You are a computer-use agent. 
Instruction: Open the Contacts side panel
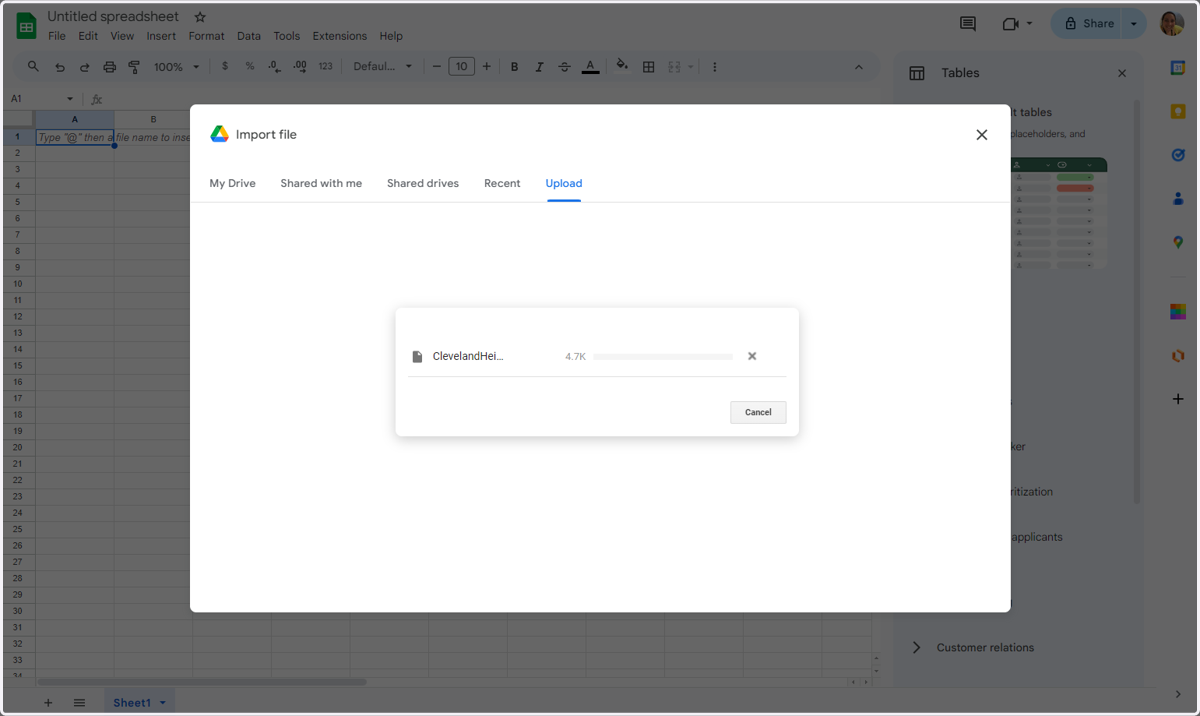[x=1178, y=199]
